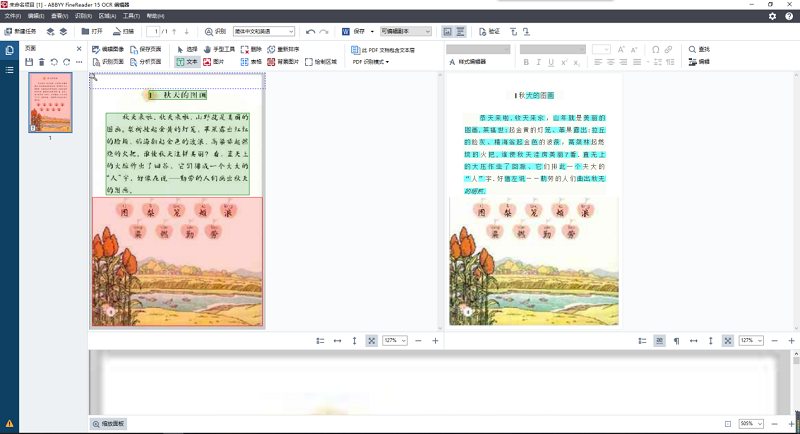Open the 识别 (Recognize) menu in menu bar

[83, 16]
